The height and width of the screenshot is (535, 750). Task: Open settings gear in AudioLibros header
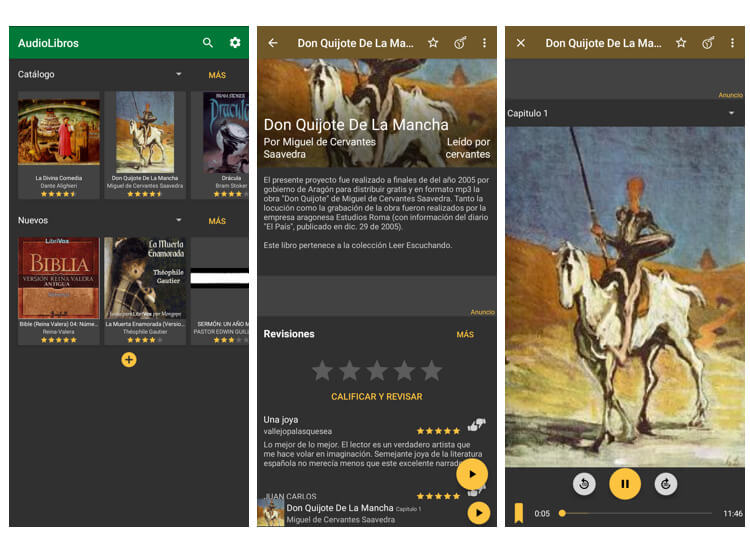coord(235,43)
